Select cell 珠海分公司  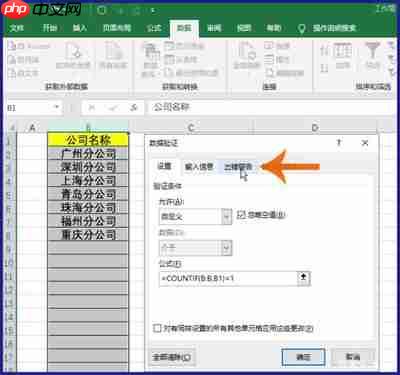(88, 208)
